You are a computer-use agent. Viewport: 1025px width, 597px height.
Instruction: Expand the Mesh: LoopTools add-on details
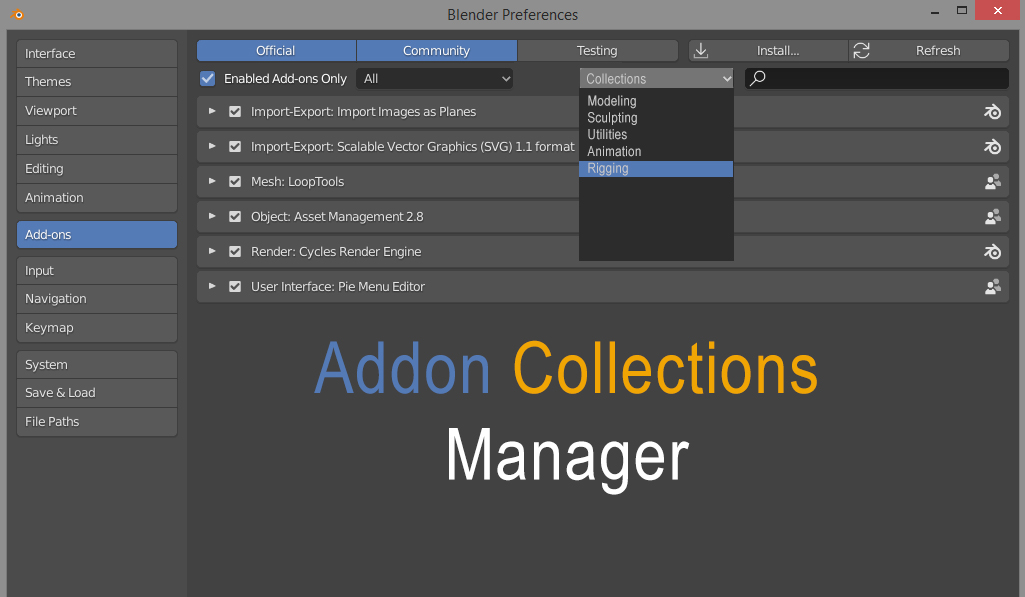tap(212, 181)
